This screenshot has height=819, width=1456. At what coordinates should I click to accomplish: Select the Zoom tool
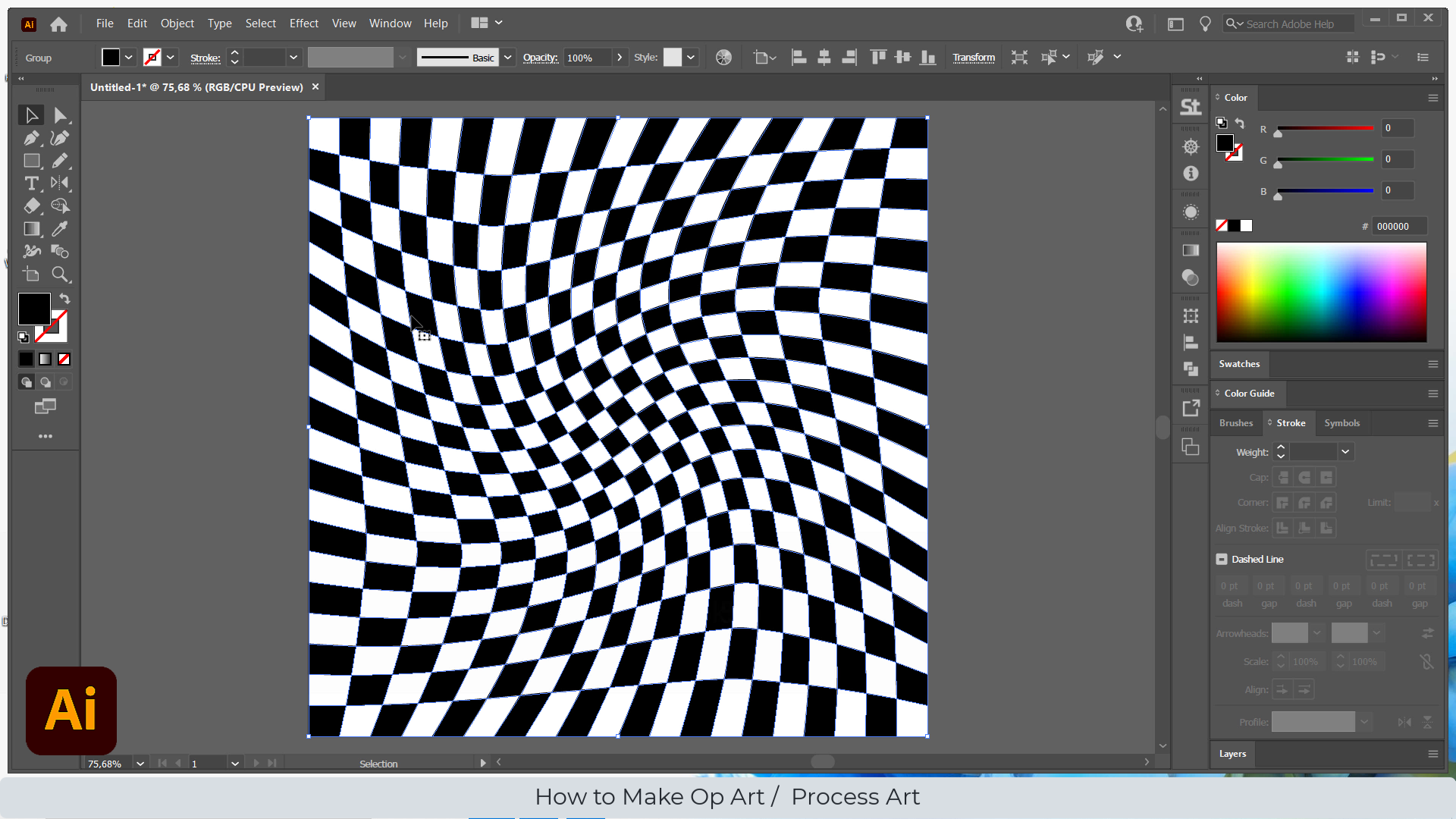click(60, 275)
